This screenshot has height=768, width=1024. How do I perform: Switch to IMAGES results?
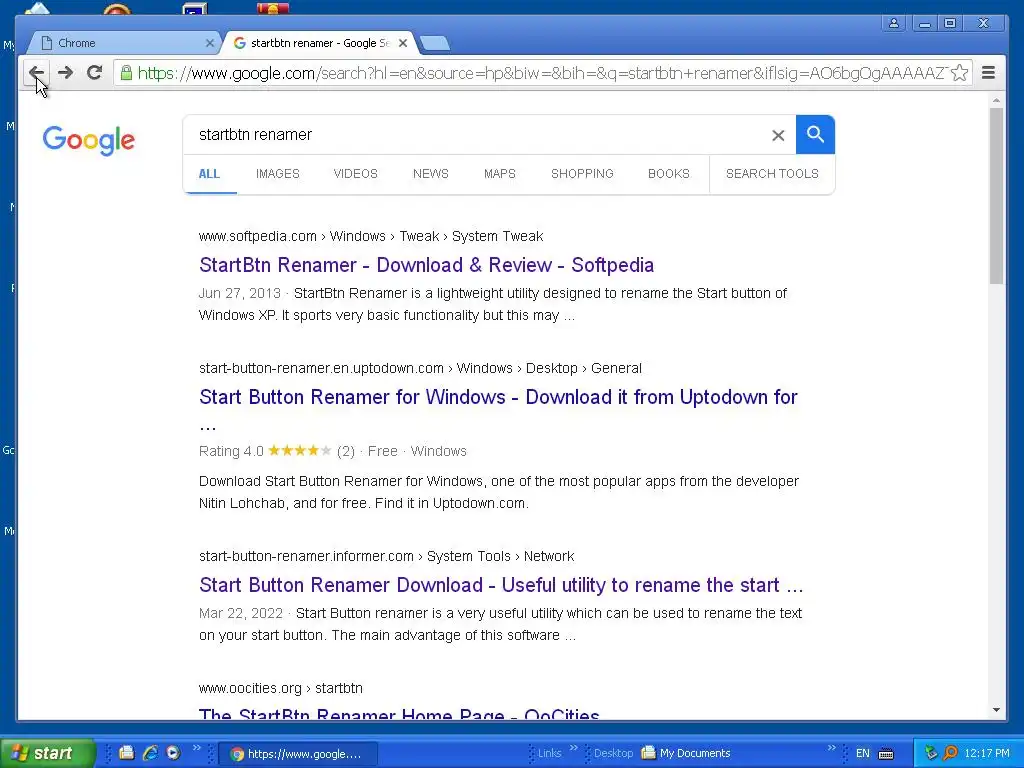[x=278, y=174]
